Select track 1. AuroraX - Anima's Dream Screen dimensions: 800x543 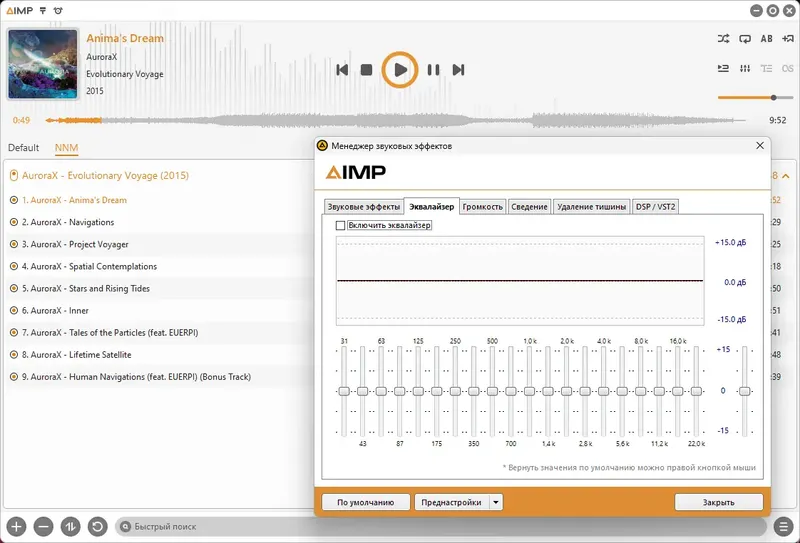click(x=158, y=200)
